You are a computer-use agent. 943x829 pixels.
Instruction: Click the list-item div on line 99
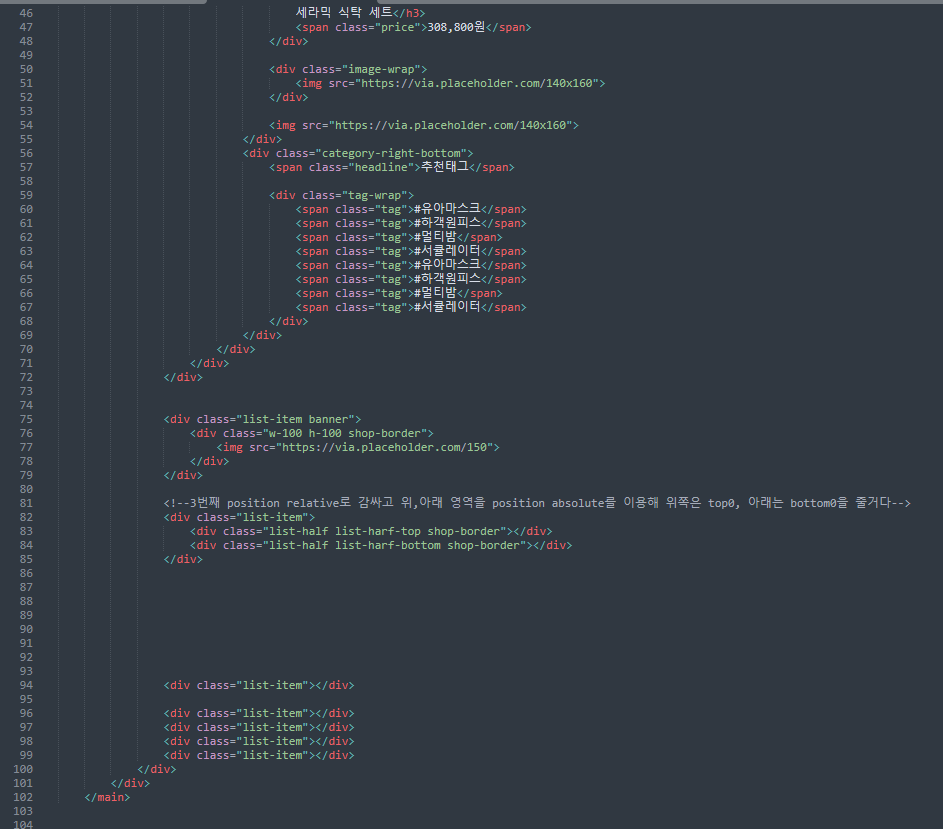[259, 755]
